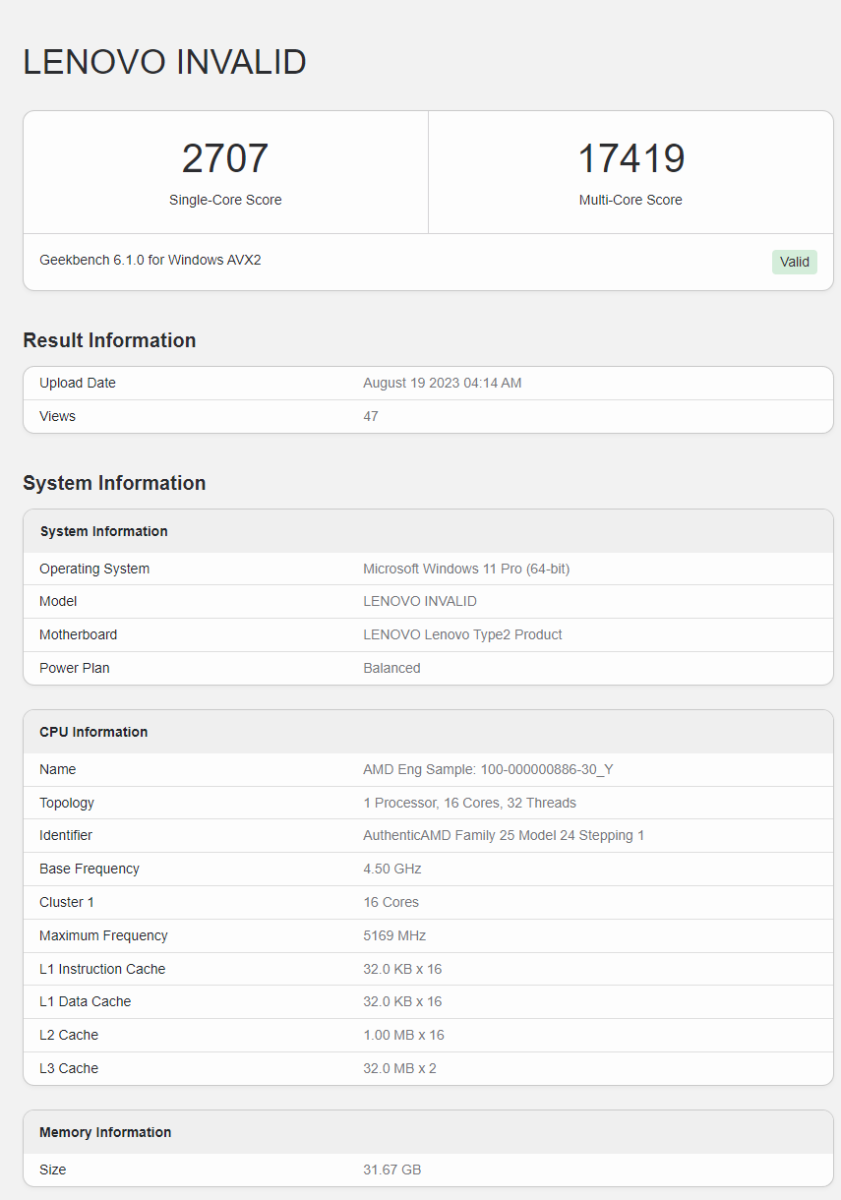Click the Model row label
Image resolution: width=841 pixels, height=1200 pixels.
point(58,601)
